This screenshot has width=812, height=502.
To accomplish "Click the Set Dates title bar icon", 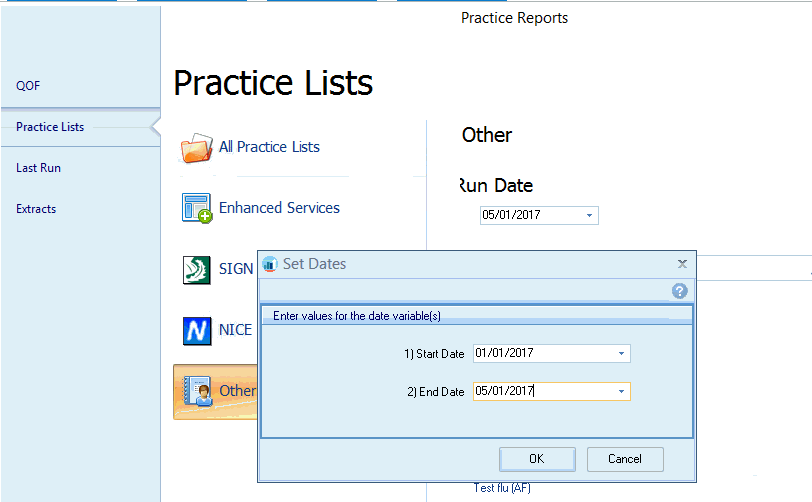I will click(x=270, y=264).
